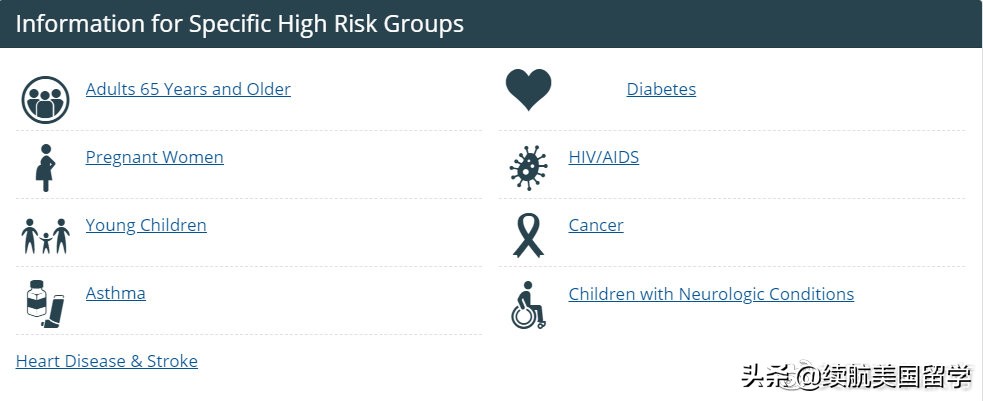Click the wheelchair icon
This screenshot has width=983, height=401.
coord(528,304)
